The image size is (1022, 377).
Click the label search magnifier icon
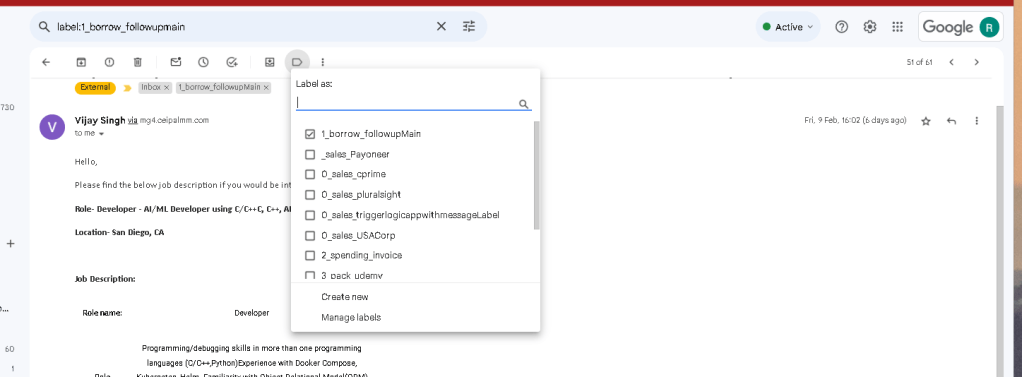(x=523, y=104)
